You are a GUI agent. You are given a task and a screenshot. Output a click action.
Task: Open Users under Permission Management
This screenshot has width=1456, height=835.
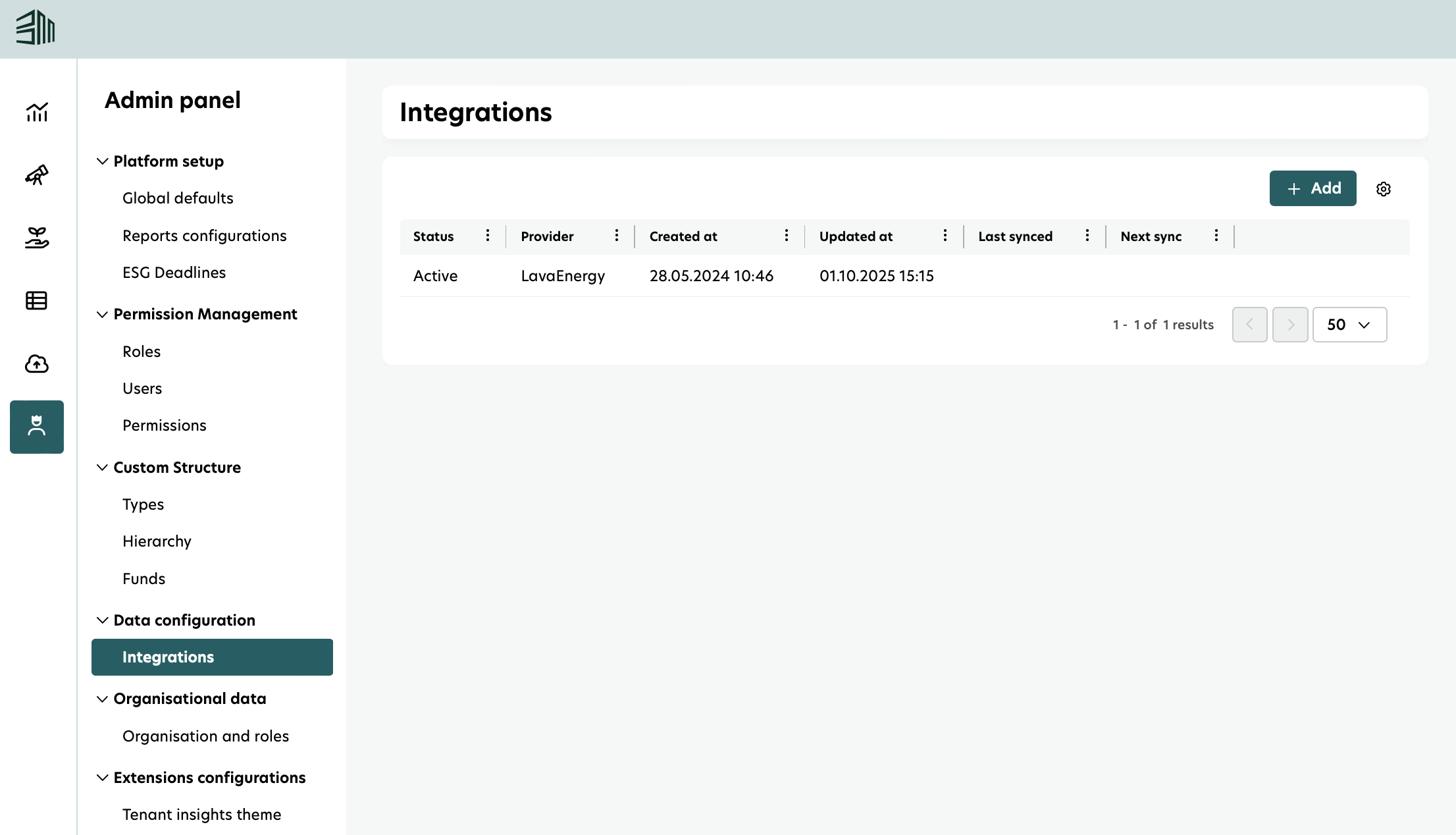tap(142, 388)
